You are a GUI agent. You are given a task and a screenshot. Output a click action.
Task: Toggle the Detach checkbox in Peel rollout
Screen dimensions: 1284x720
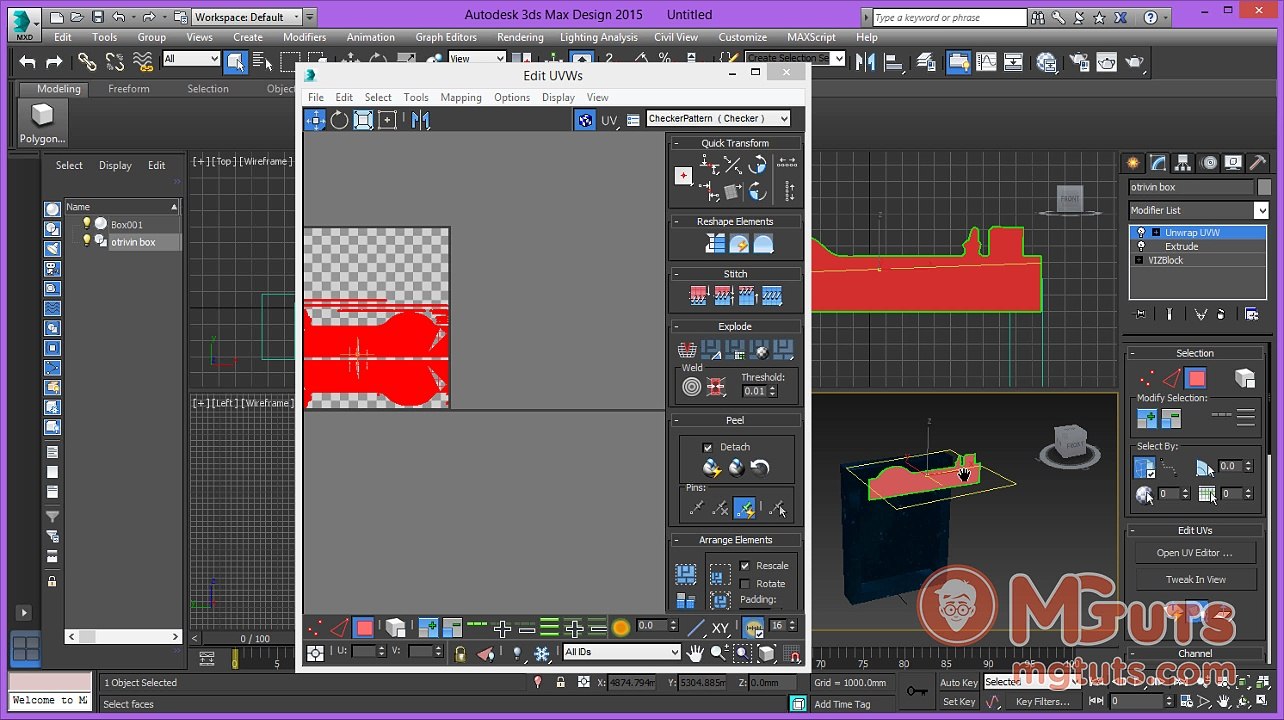[x=708, y=447]
